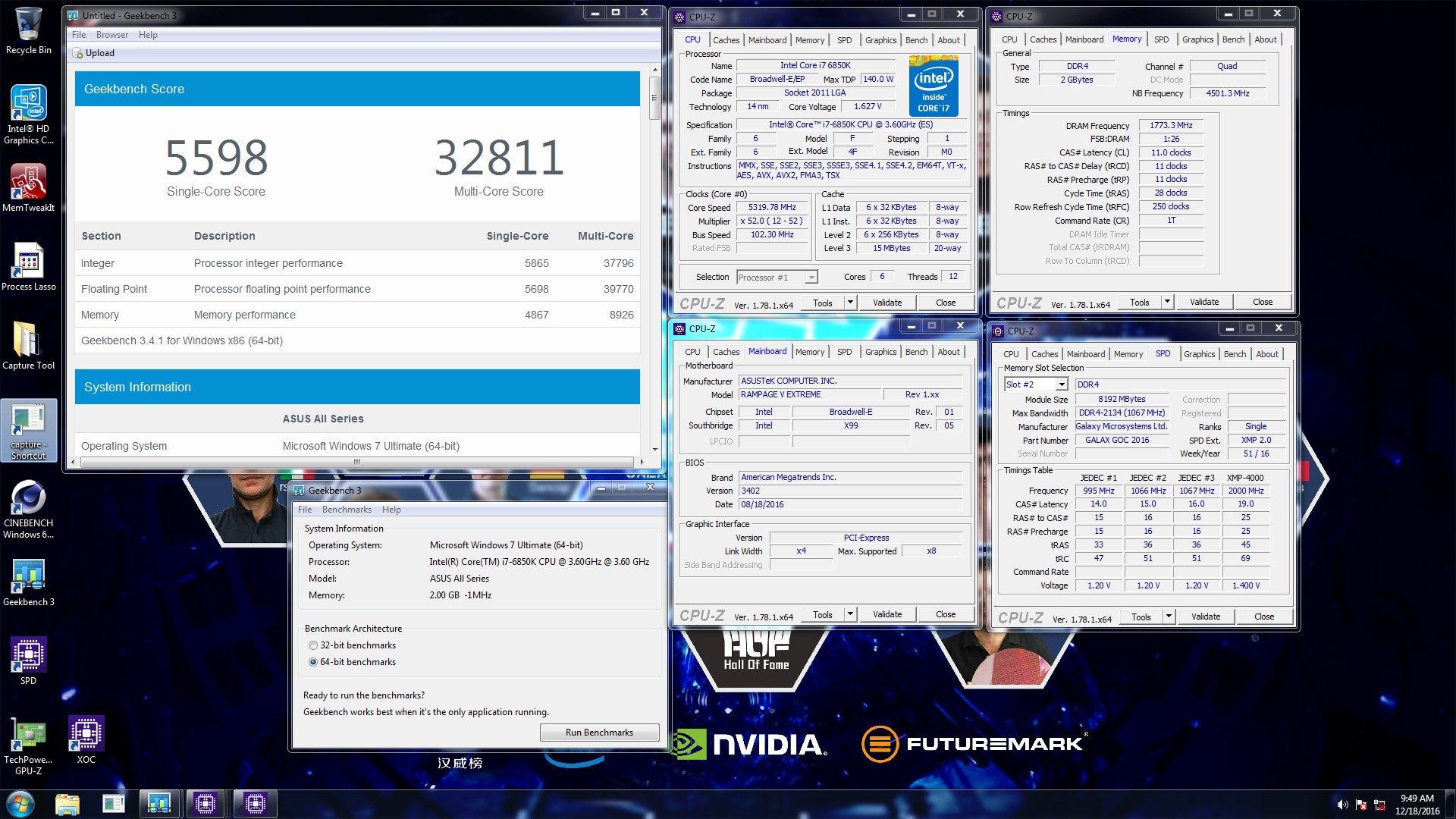Image resolution: width=1456 pixels, height=819 pixels.
Task: Click scroll down arrow in Geekbench results
Action: [655, 450]
